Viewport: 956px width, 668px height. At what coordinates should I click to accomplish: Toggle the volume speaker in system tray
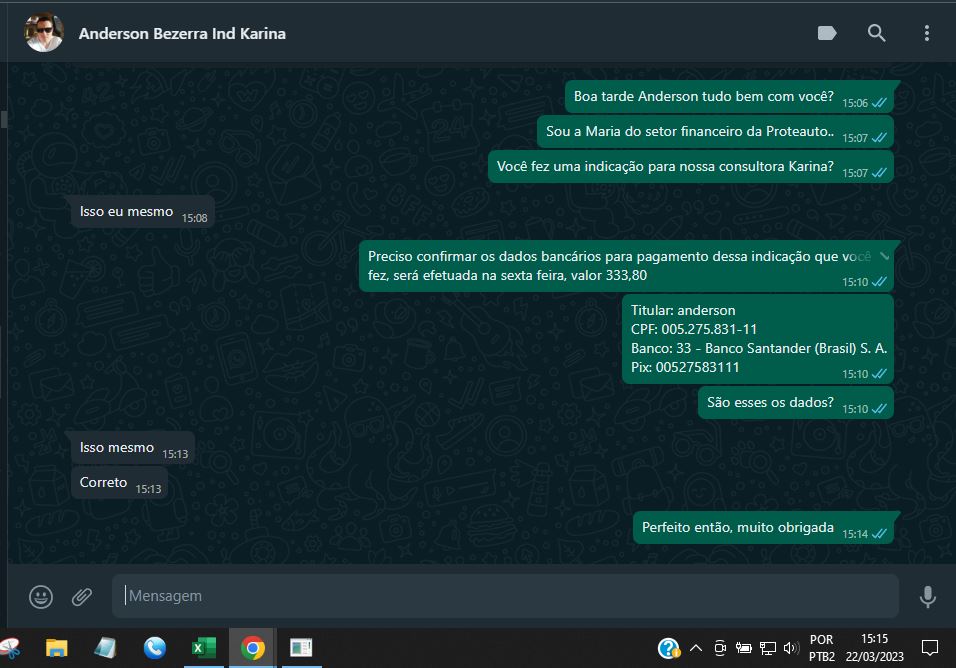790,648
